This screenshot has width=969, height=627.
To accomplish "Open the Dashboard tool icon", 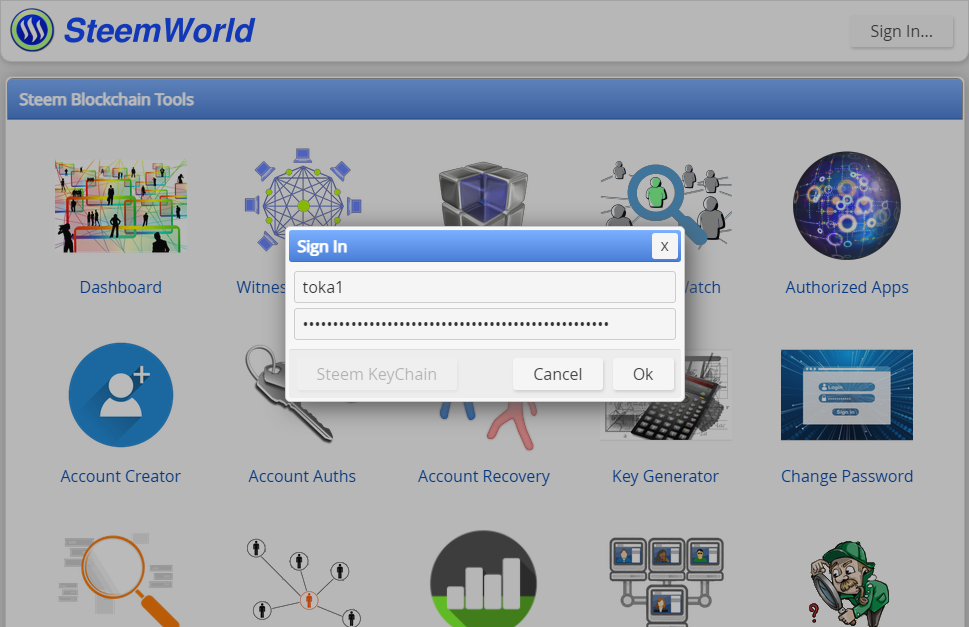I will click(121, 206).
